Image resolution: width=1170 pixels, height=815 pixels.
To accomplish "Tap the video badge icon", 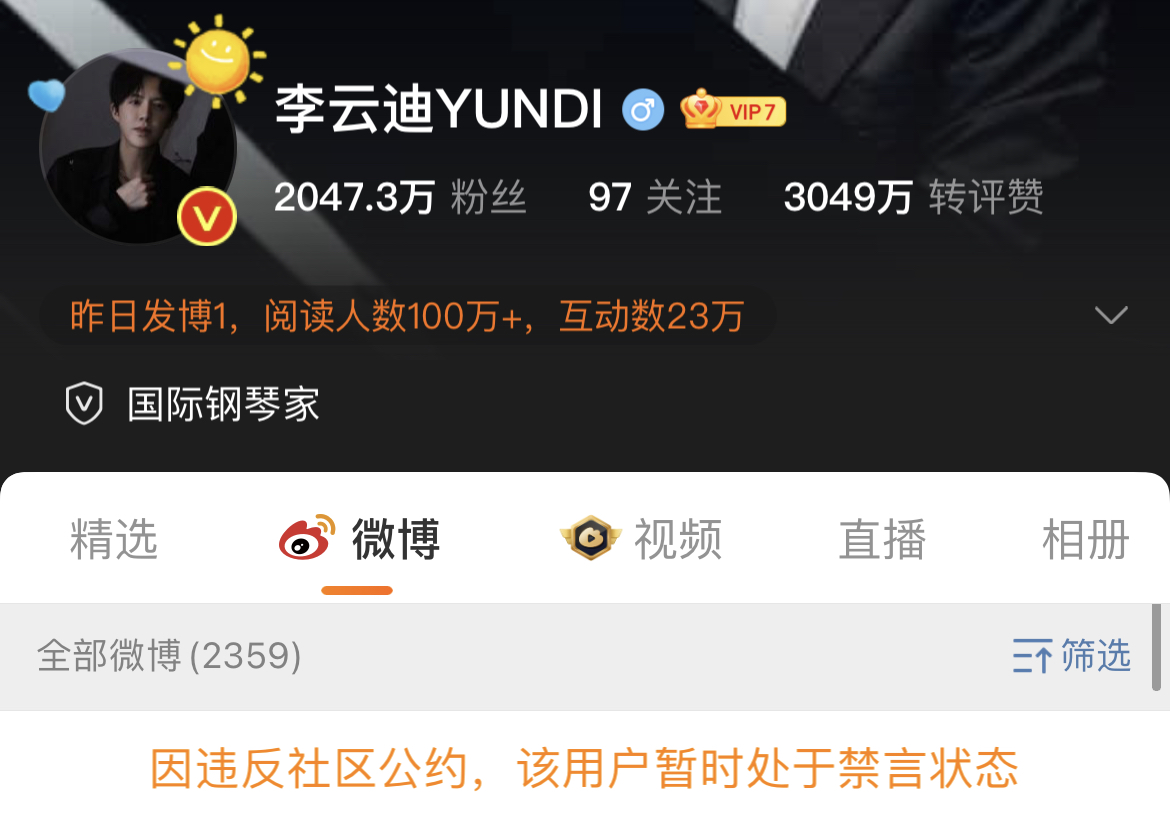I will pyautogui.click(x=590, y=538).
